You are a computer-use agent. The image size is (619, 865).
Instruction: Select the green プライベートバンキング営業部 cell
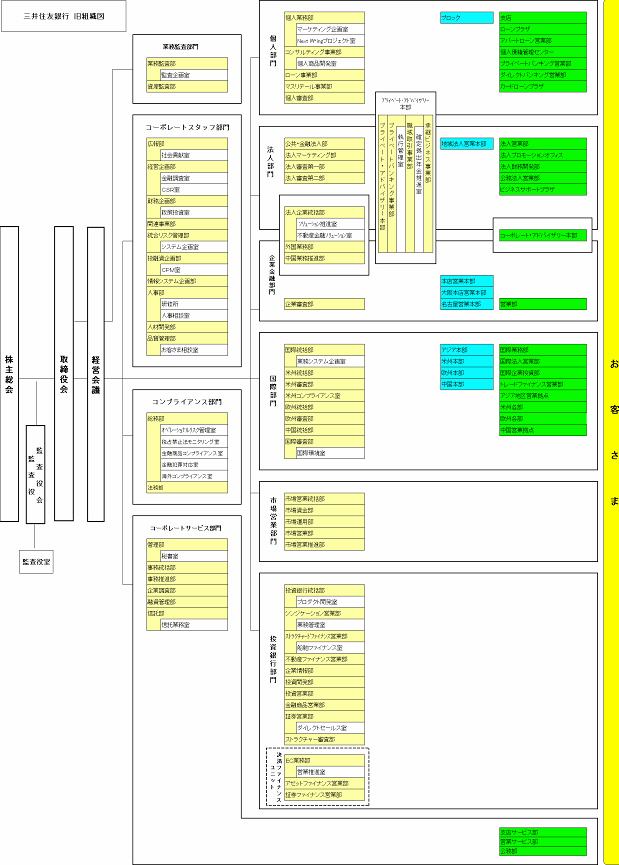[543, 63]
